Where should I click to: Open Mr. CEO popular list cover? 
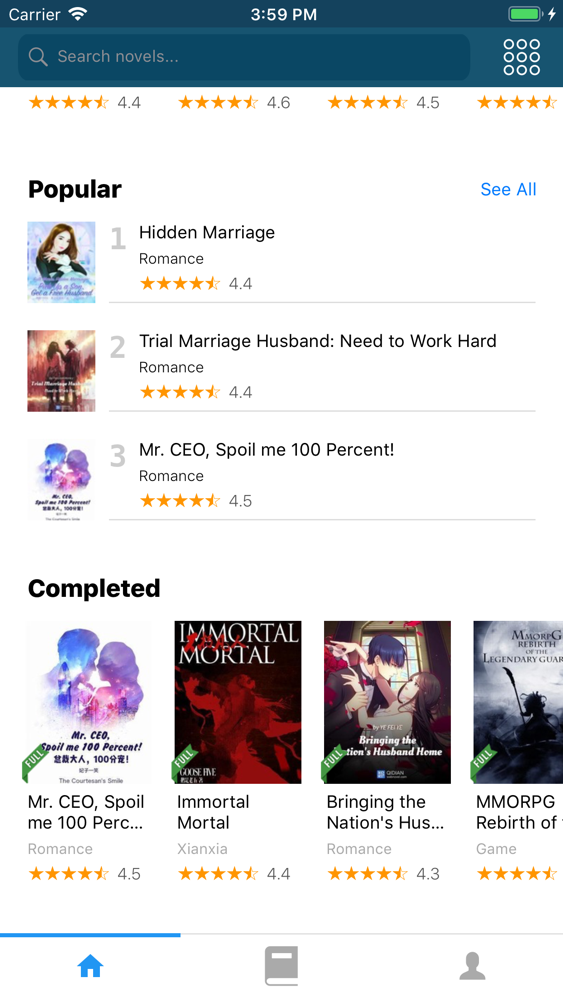coord(61,480)
